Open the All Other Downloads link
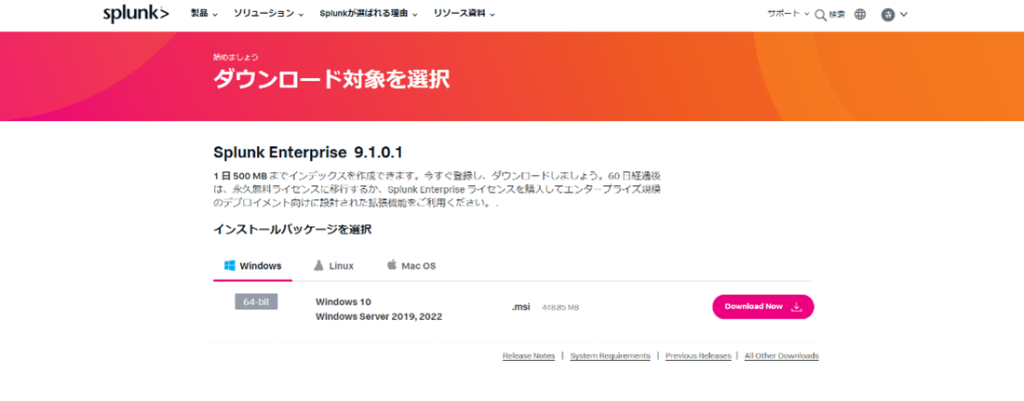This screenshot has width=1024, height=401. click(781, 356)
